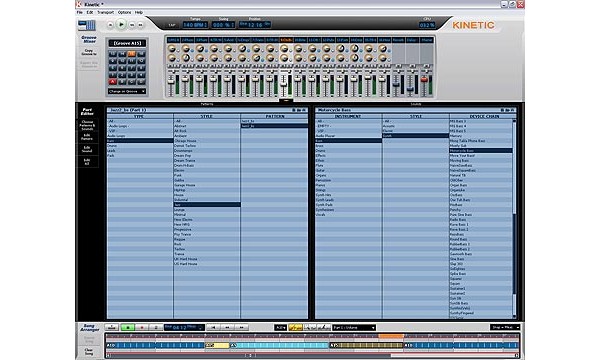600x360 pixels.
Task: Turn the top knob on channel one
Action: 172,49
